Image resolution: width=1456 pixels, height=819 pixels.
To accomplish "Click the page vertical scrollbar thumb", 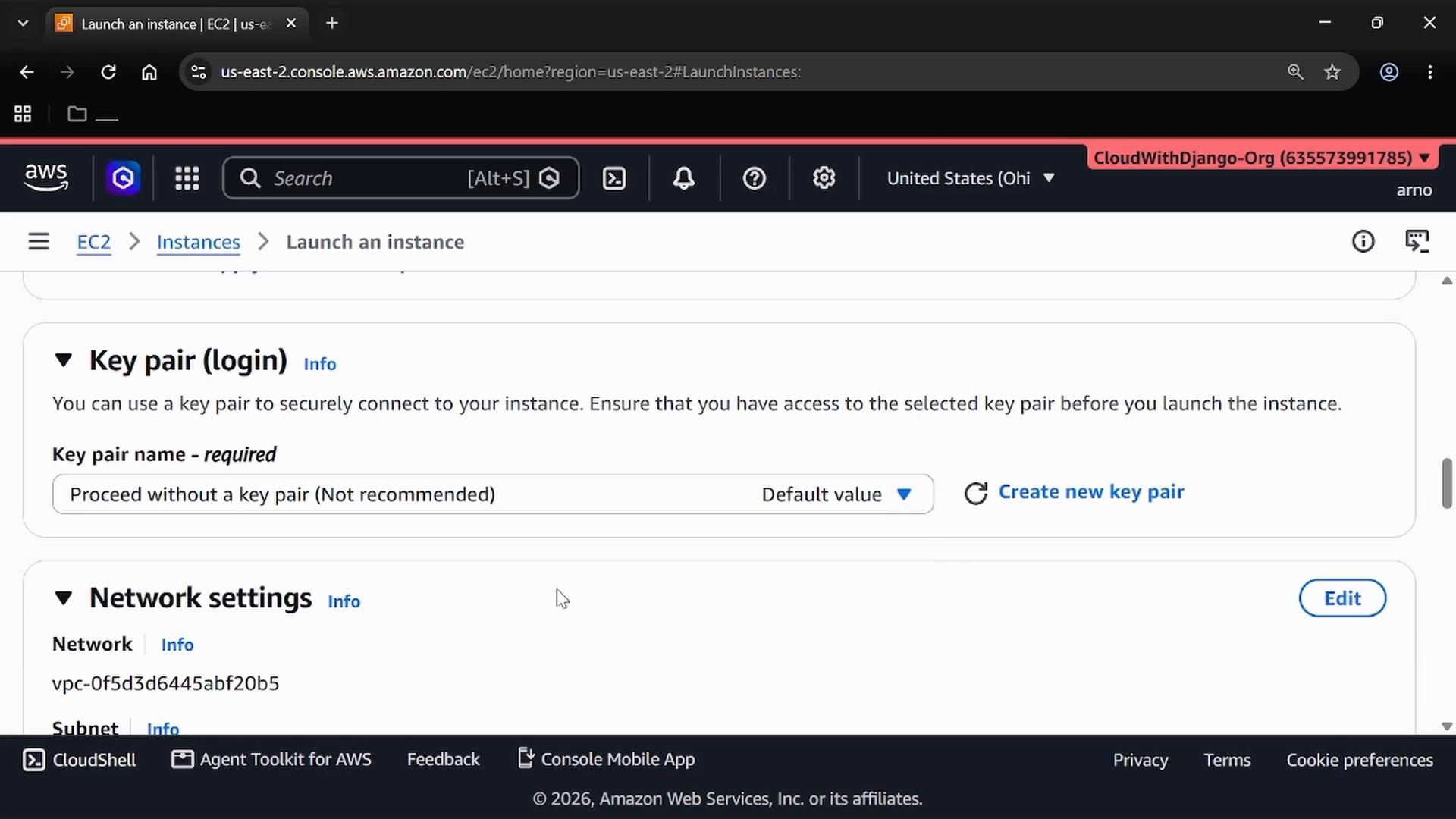I will 1447,483.
